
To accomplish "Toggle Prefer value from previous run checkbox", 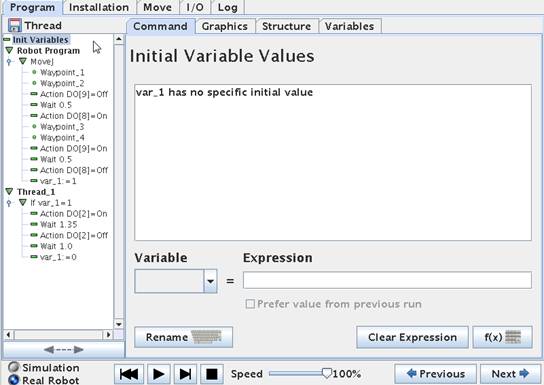I will [250, 304].
